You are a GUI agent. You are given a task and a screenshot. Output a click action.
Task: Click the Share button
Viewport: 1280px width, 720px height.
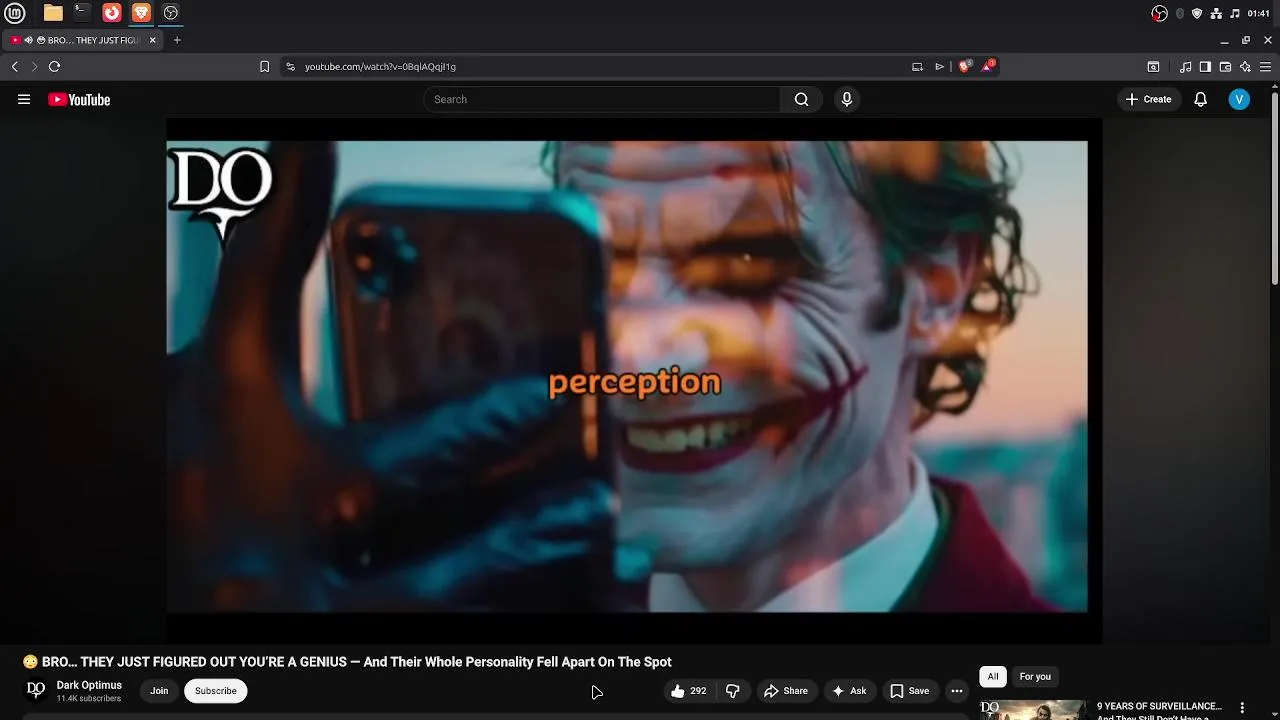point(785,691)
